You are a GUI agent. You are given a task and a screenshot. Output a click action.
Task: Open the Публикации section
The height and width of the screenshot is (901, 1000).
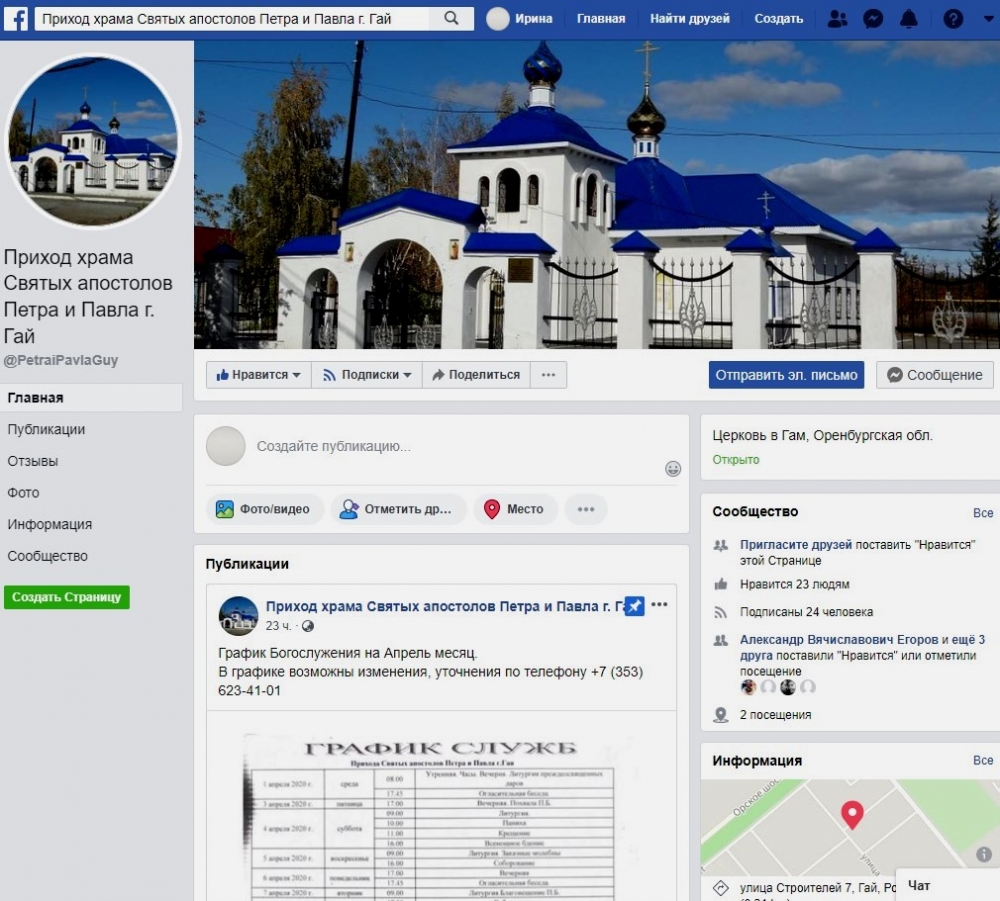46,429
